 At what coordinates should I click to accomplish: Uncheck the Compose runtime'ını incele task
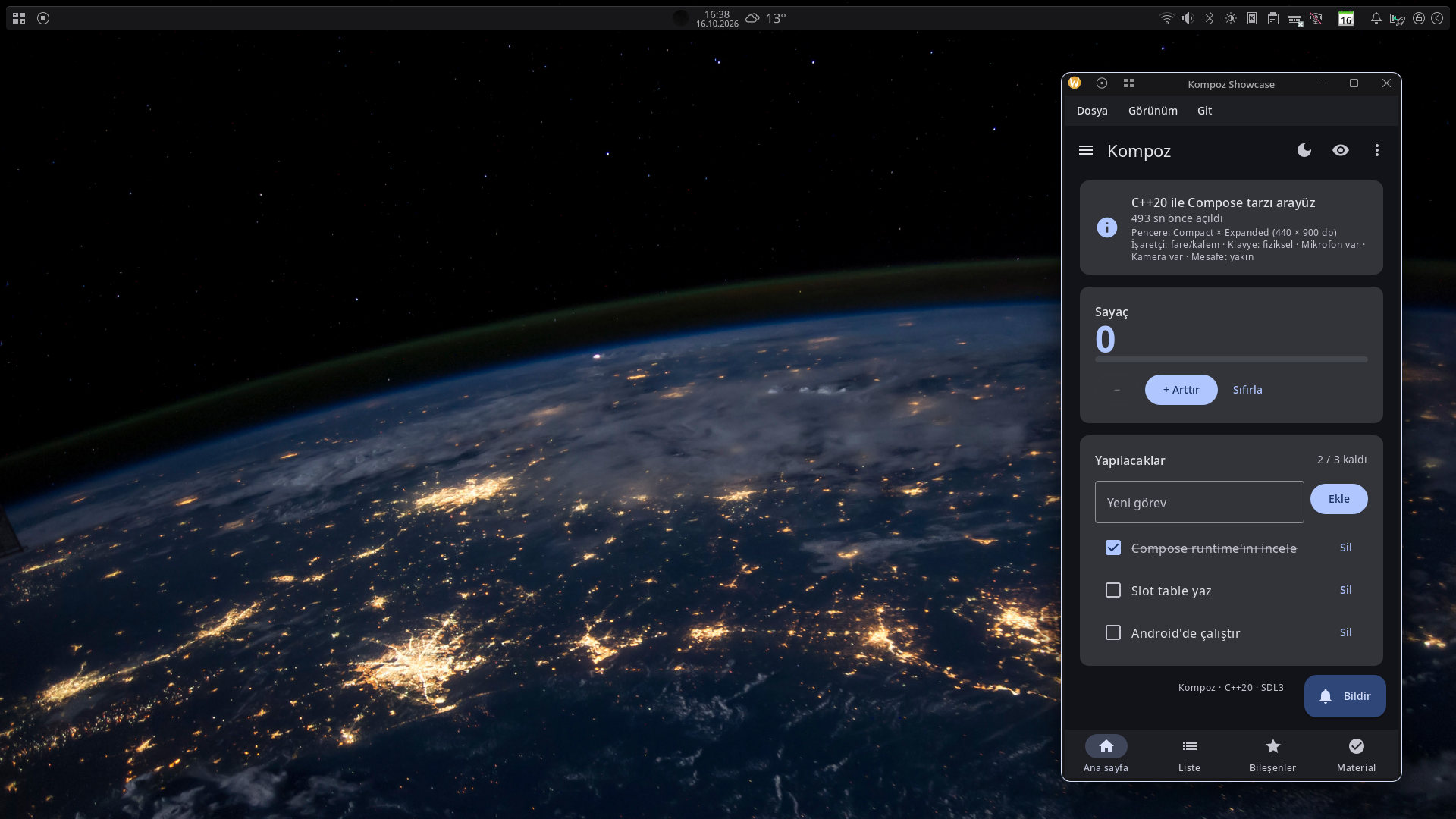[1113, 548]
